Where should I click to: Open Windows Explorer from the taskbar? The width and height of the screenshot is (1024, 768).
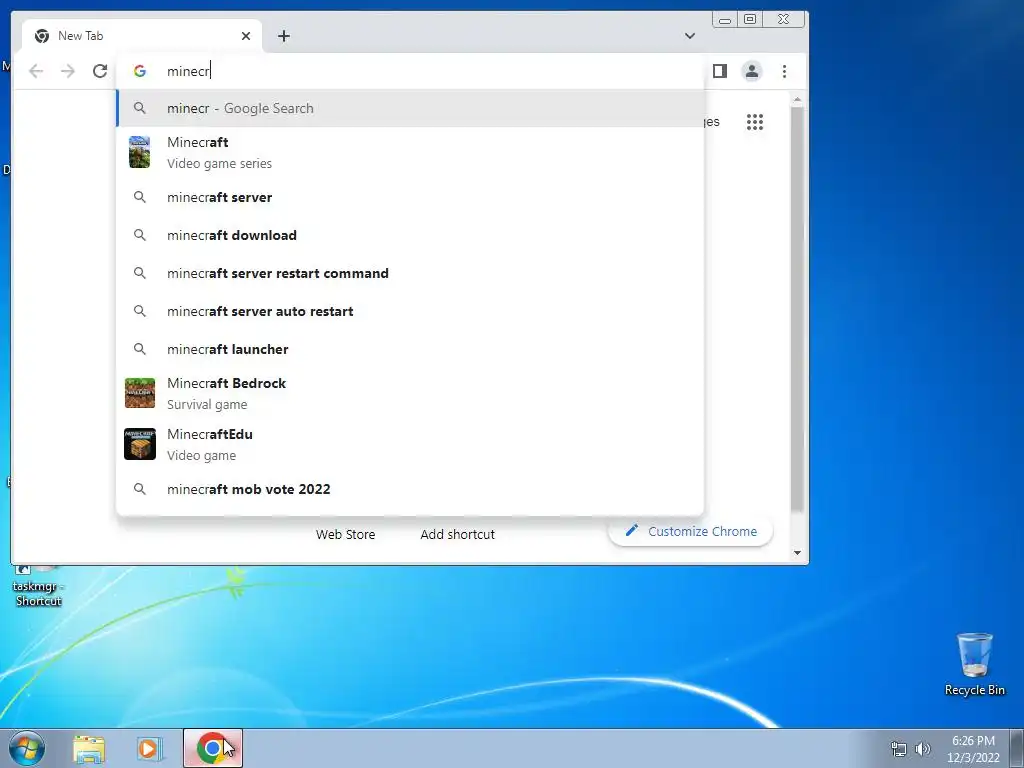coord(89,749)
